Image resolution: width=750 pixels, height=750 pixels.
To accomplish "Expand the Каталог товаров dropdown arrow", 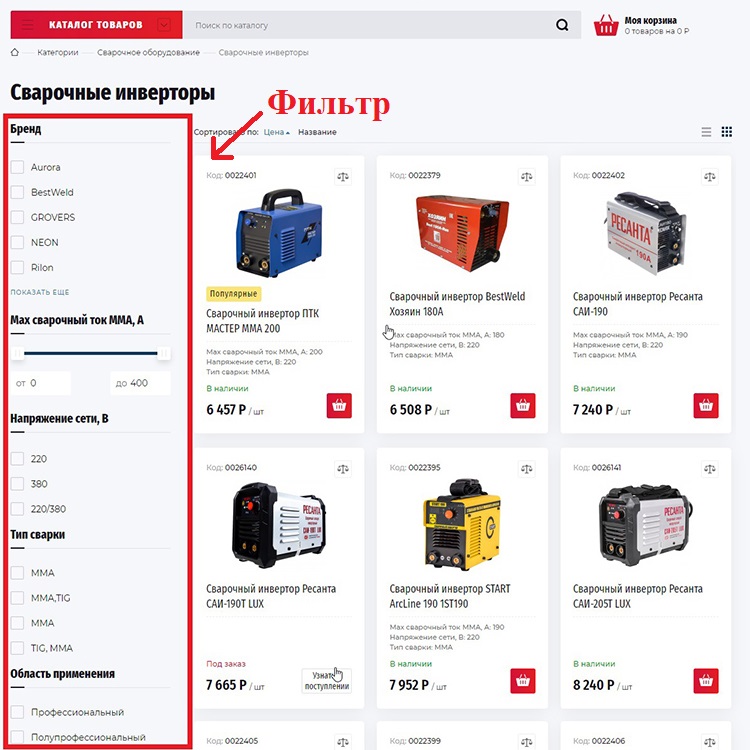I will [164, 24].
